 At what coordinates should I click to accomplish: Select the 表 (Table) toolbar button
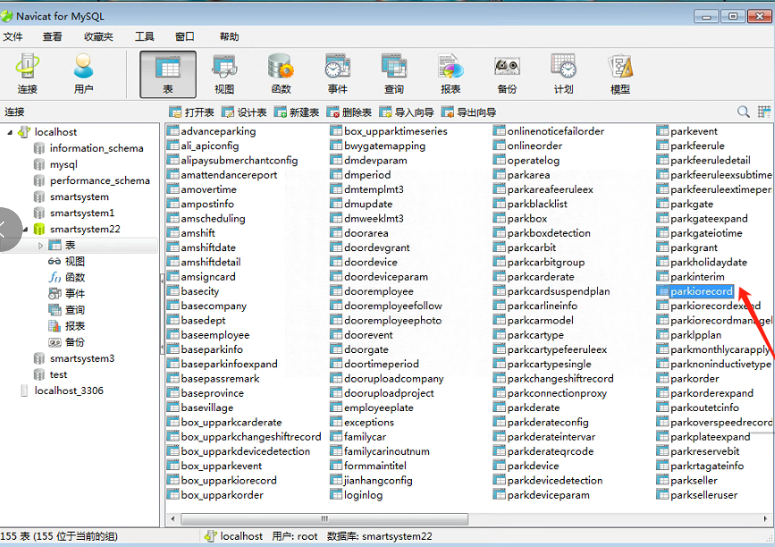[168, 74]
